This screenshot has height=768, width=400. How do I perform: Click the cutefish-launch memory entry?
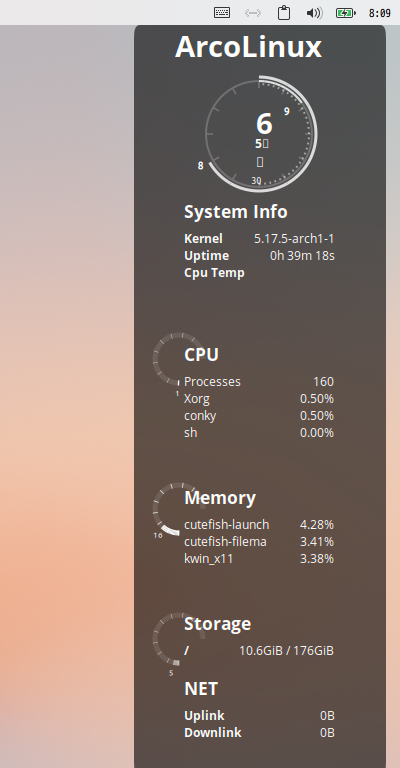[259, 525]
